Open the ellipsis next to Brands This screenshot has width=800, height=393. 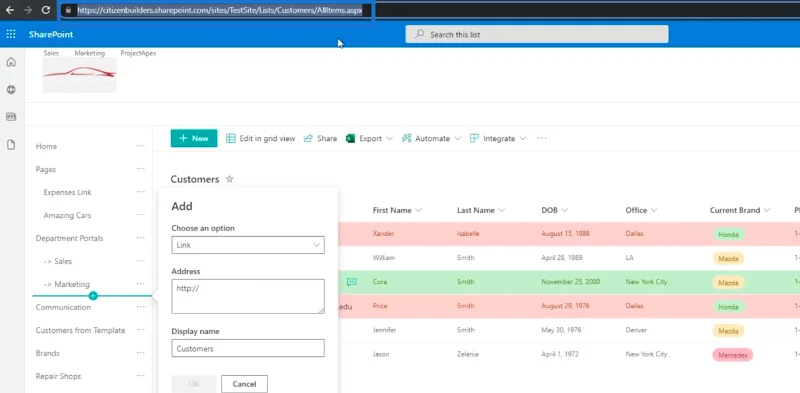pos(141,353)
